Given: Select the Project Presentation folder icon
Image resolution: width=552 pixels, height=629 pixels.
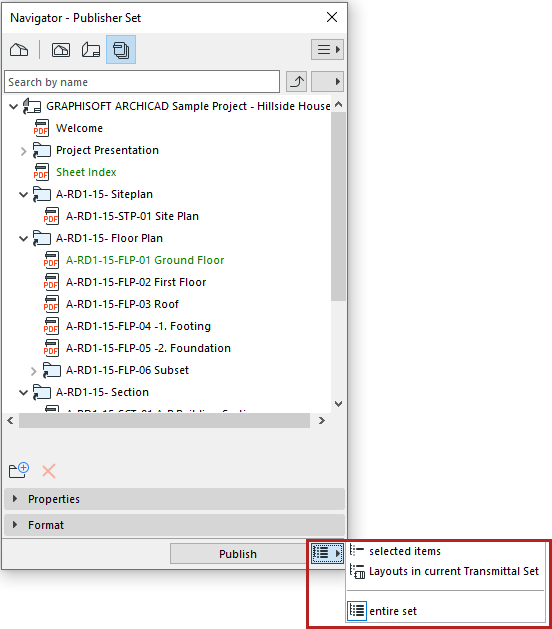Looking at the screenshot, I should 42,150.
